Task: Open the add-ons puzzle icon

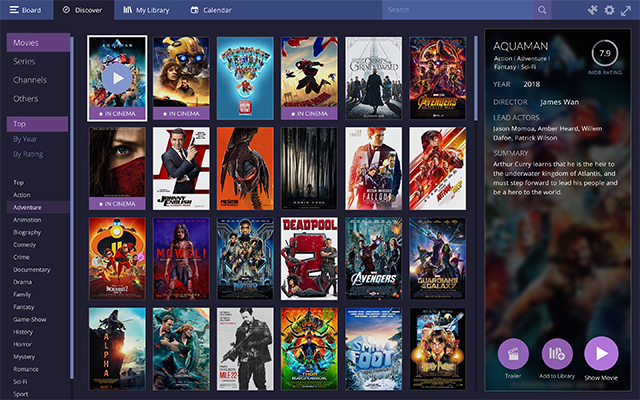Action: (592, 10)
